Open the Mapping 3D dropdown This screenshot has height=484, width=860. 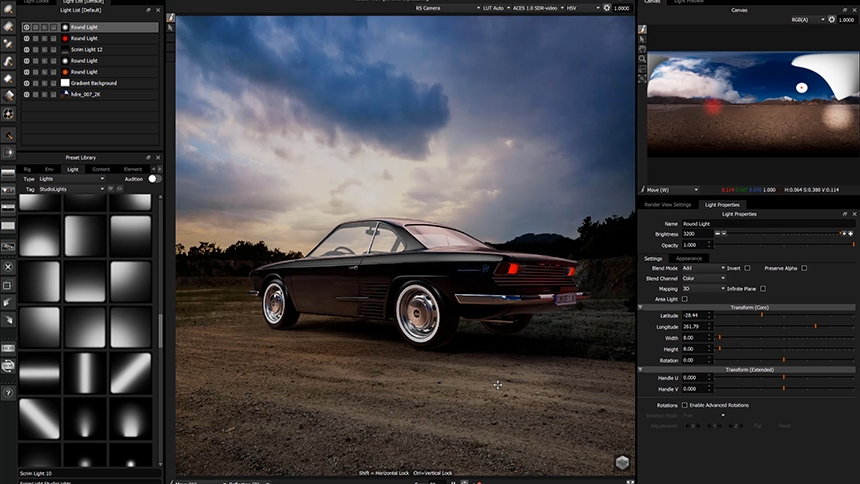click(703, 289)
